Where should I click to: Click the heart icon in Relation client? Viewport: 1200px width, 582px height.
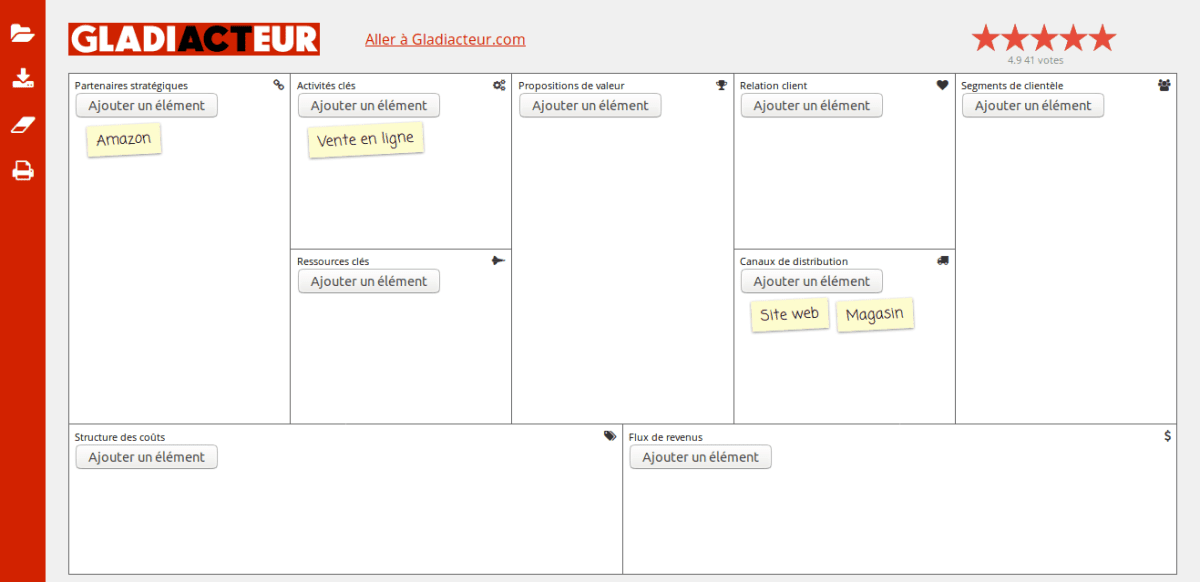[x=942, y=85]
